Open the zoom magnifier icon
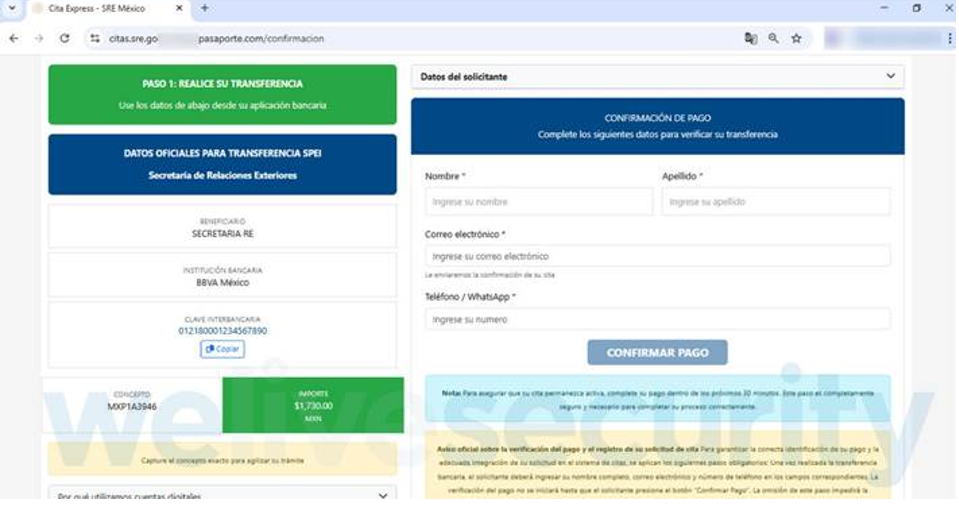 774,38
